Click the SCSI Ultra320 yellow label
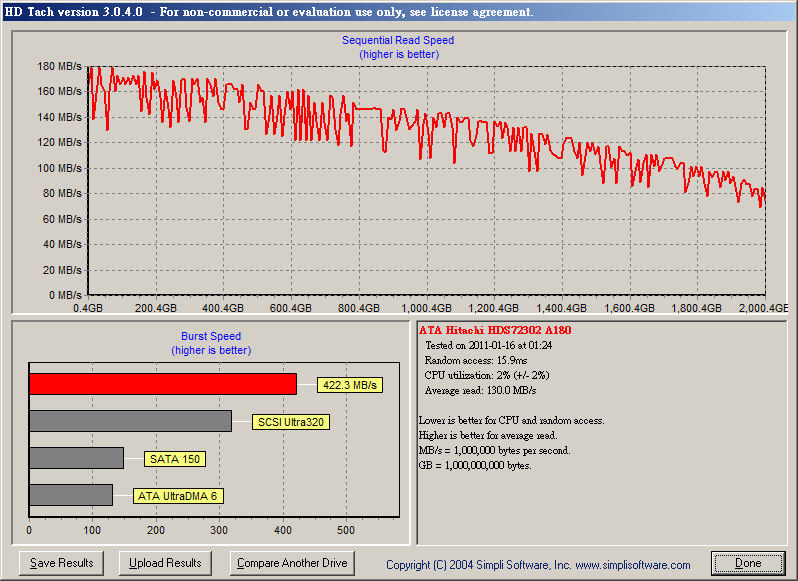Image resolution: width=798 pixels, height=581 pixels. pos(291,422)
